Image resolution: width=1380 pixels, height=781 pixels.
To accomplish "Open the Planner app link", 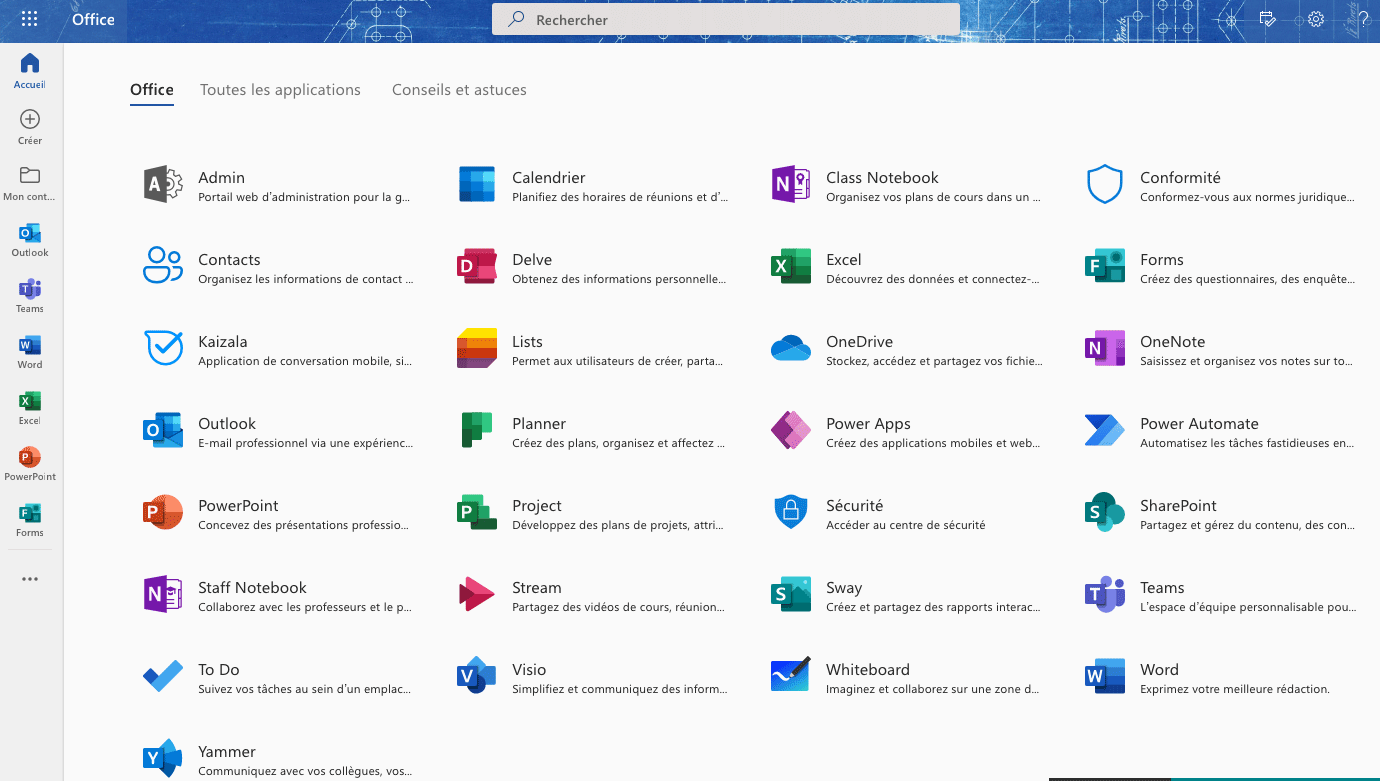I will (x=539, y=424).
